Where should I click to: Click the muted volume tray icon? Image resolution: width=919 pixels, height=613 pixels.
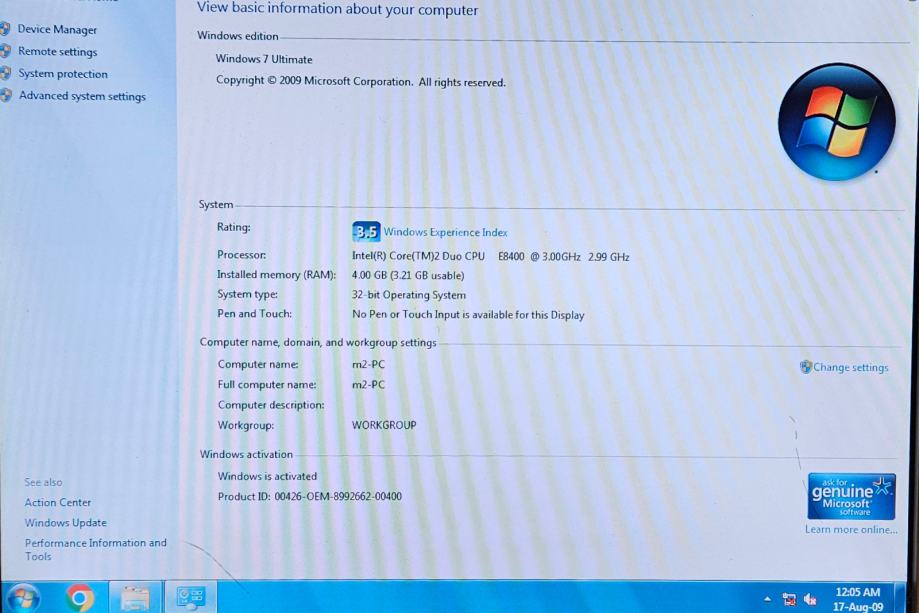[x=811, y=599]
